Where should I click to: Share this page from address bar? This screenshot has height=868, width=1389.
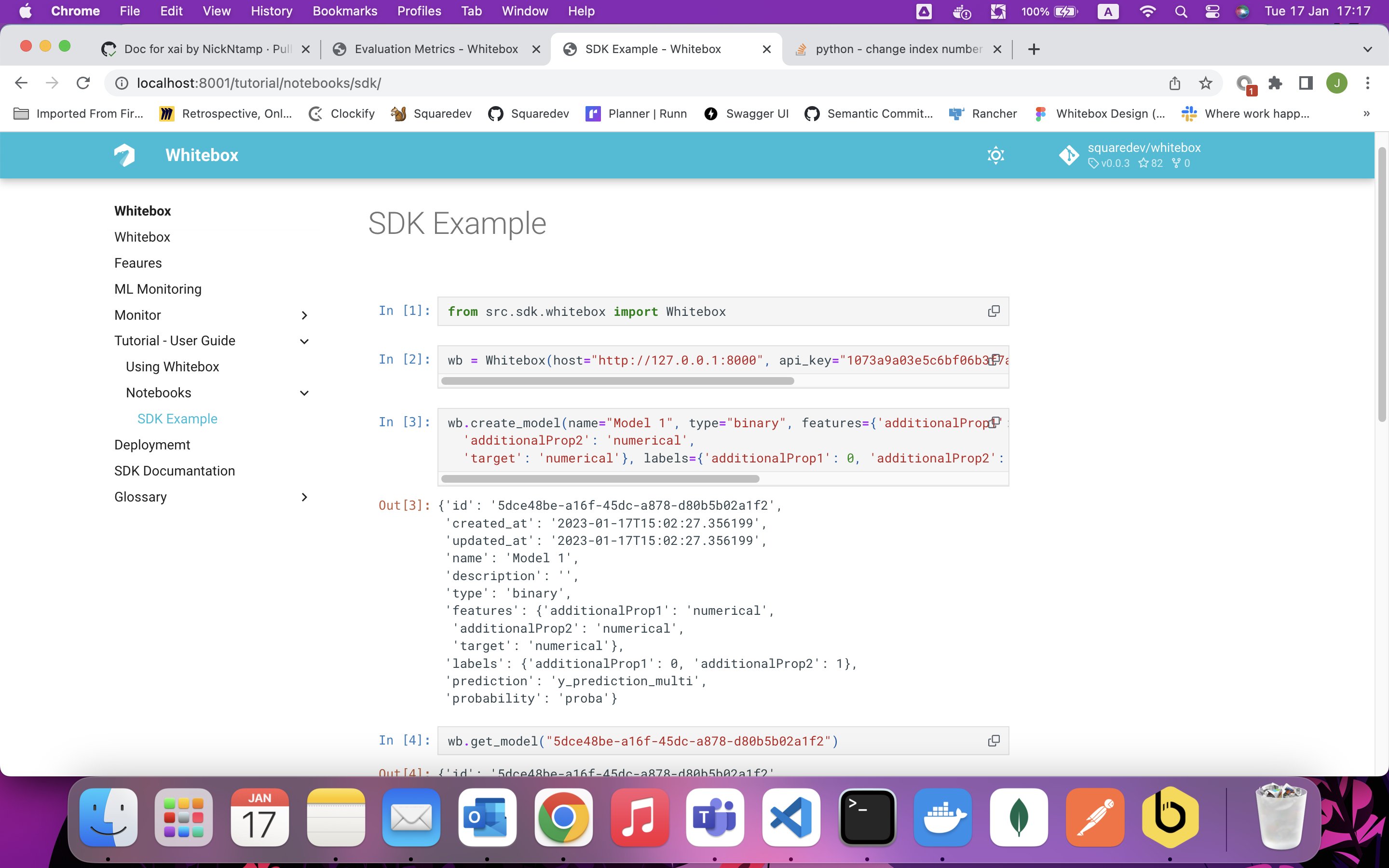pos(1174,83)
